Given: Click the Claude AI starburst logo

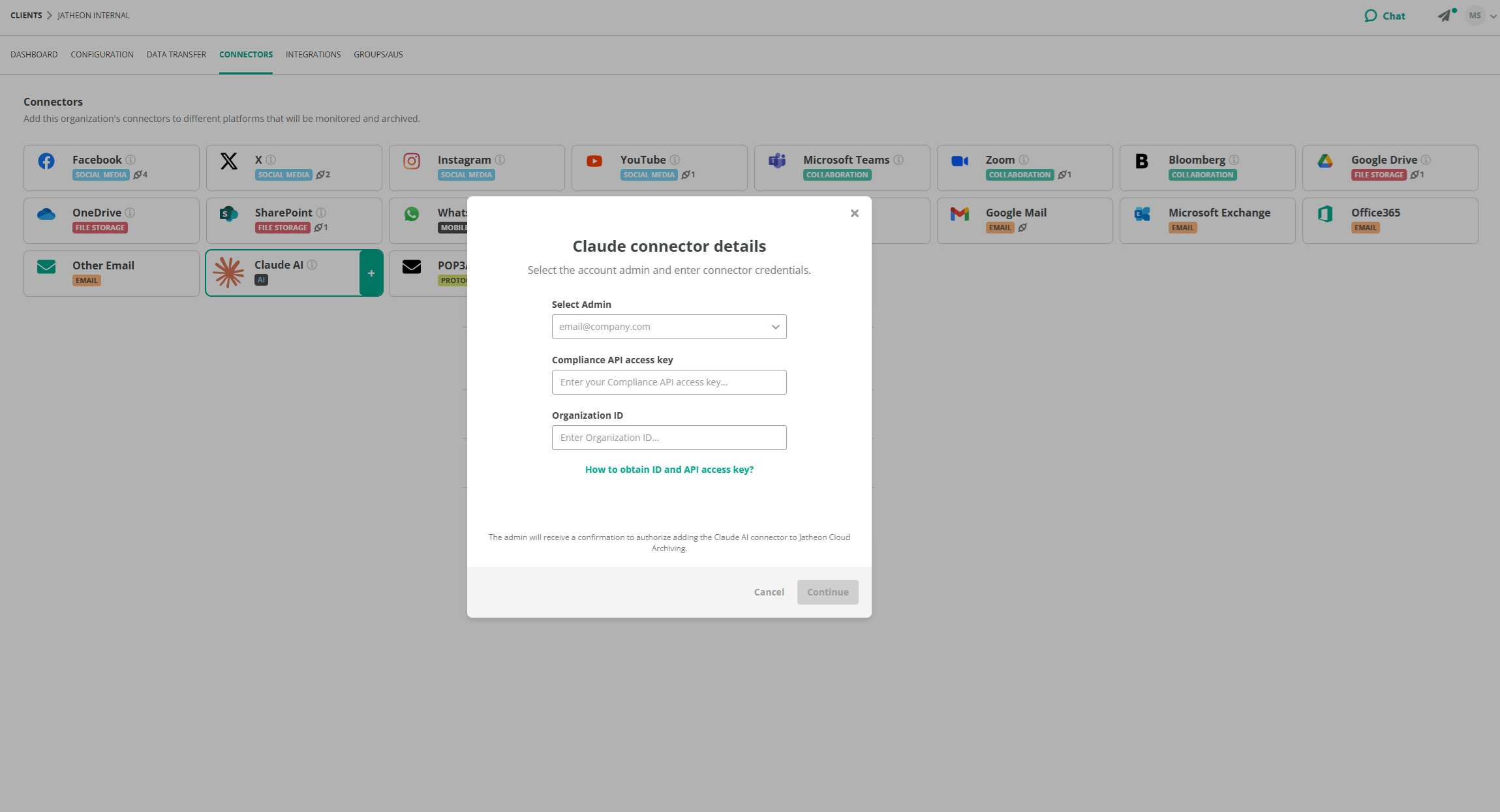Looking at the screenshot, I should click(228, 273).
